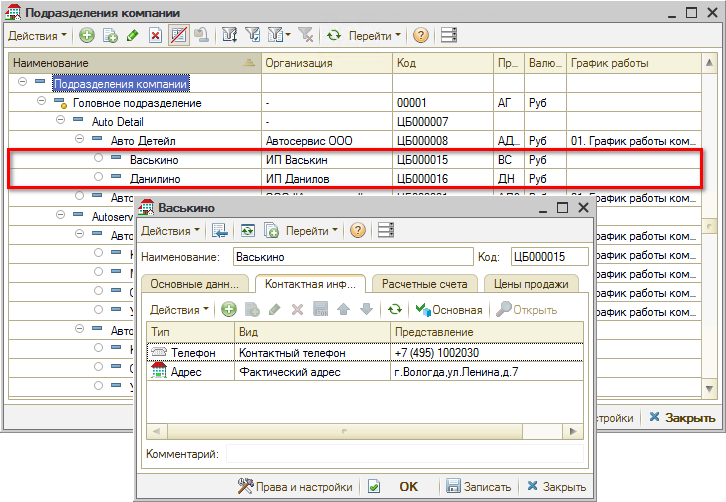Image resolution: width=726 pixels, height=502 pixels.
Task: Click the green Add button in main toolbar
Action: tap(86, 35)
